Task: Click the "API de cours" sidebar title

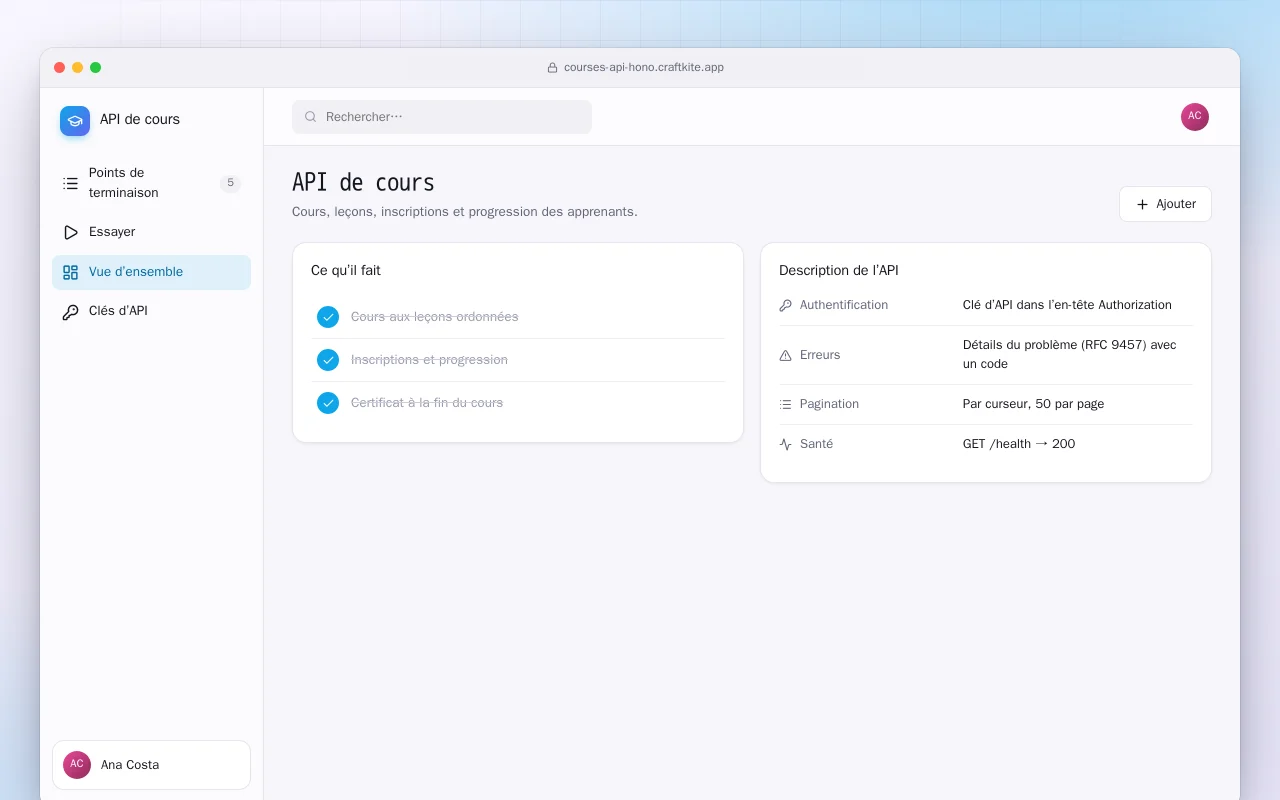Action: point(140,119)
